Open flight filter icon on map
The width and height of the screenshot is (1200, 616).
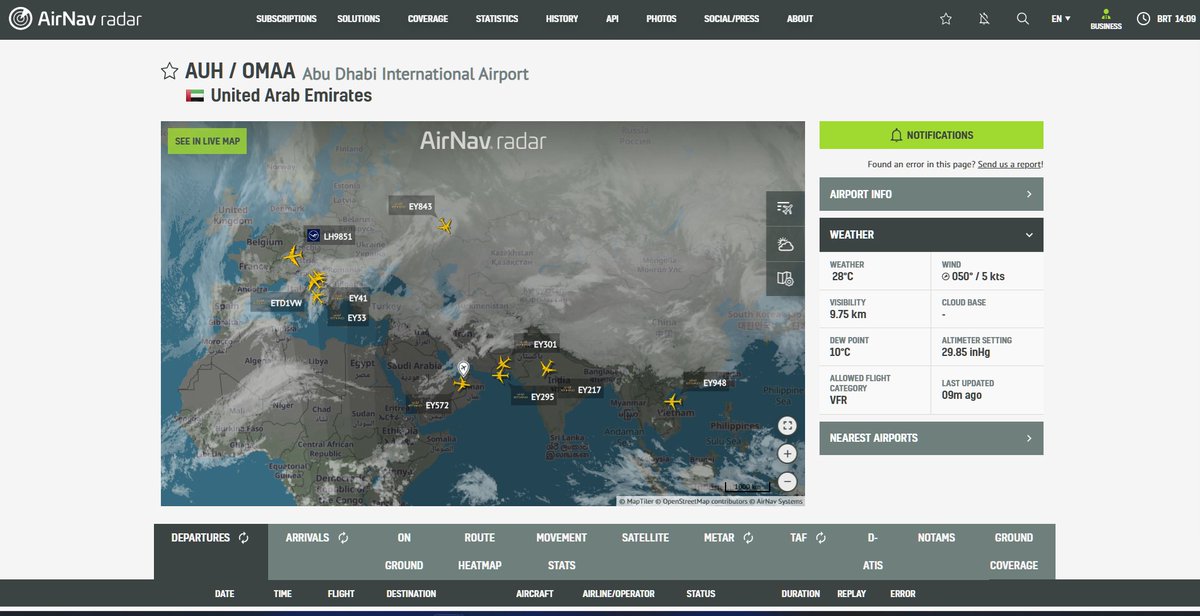tap(785, 208)
